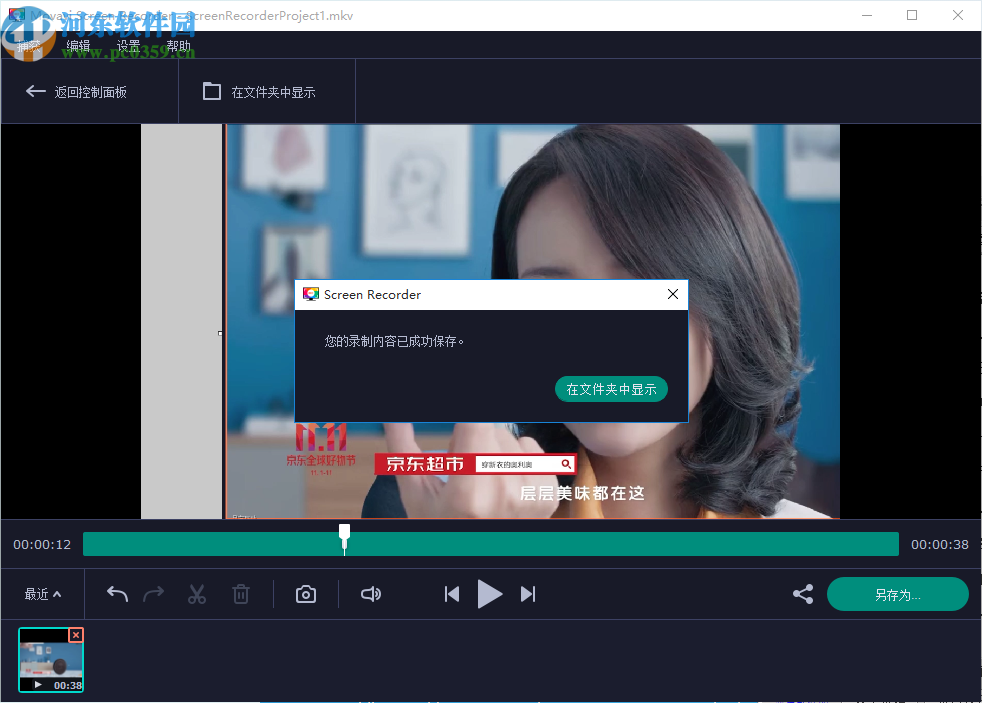Redo the undone action
982x703 pixels.
click(153, 593)
